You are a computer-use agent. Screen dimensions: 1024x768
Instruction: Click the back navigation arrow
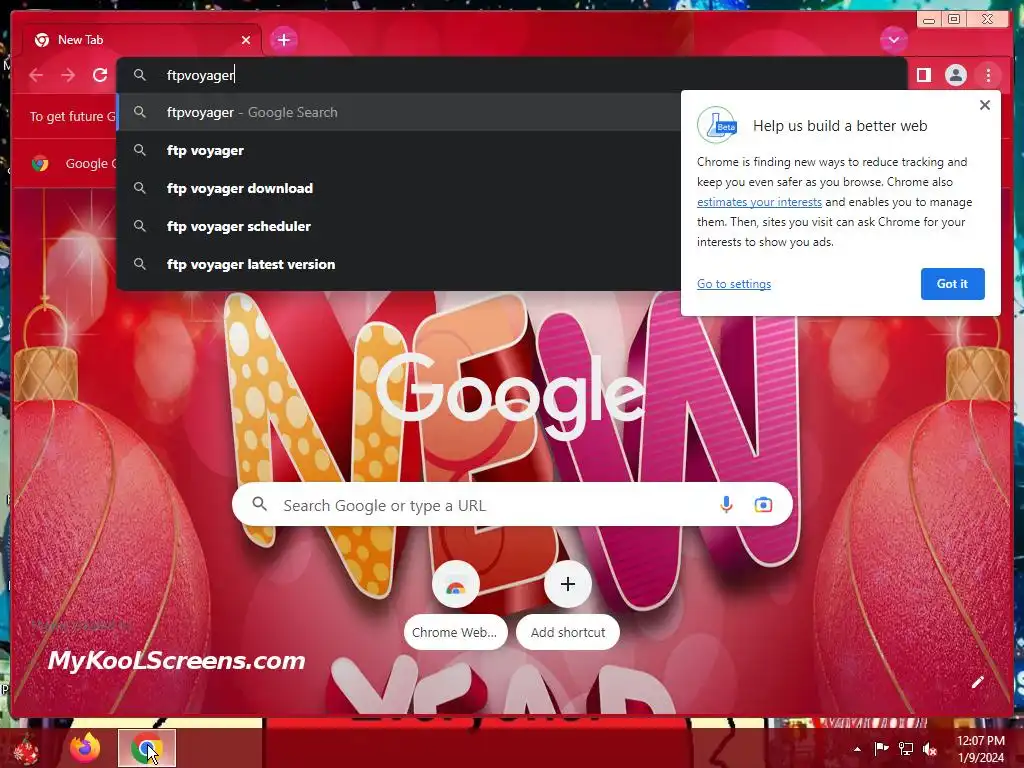point(37,75)
